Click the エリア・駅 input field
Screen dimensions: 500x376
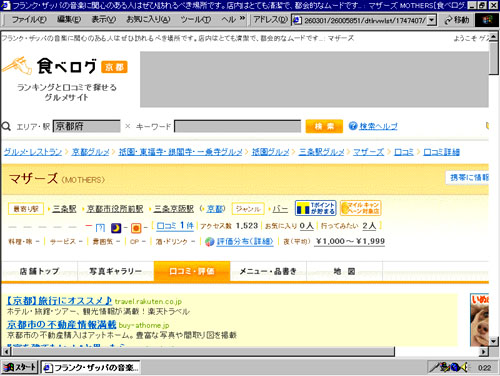[87, 126]
